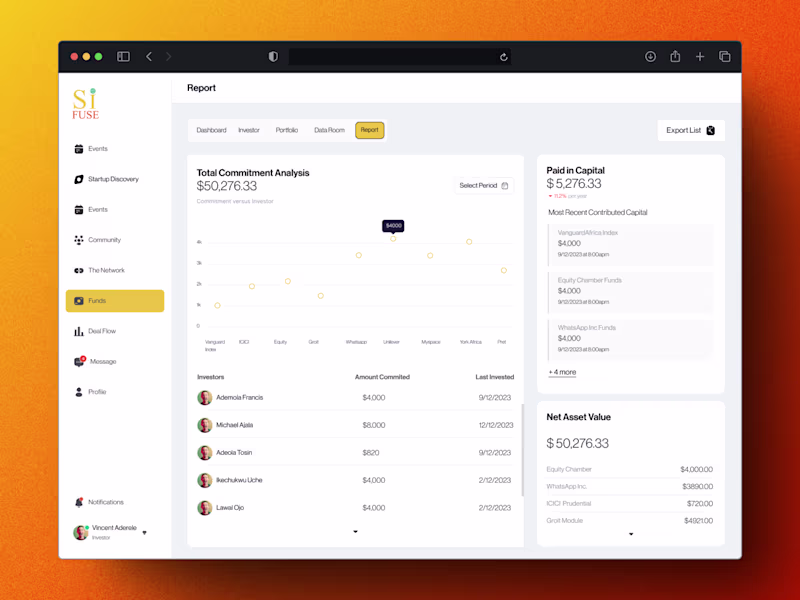Click the Export List button
This screenshot has height=600, width=800.
(x=691, y=130)
